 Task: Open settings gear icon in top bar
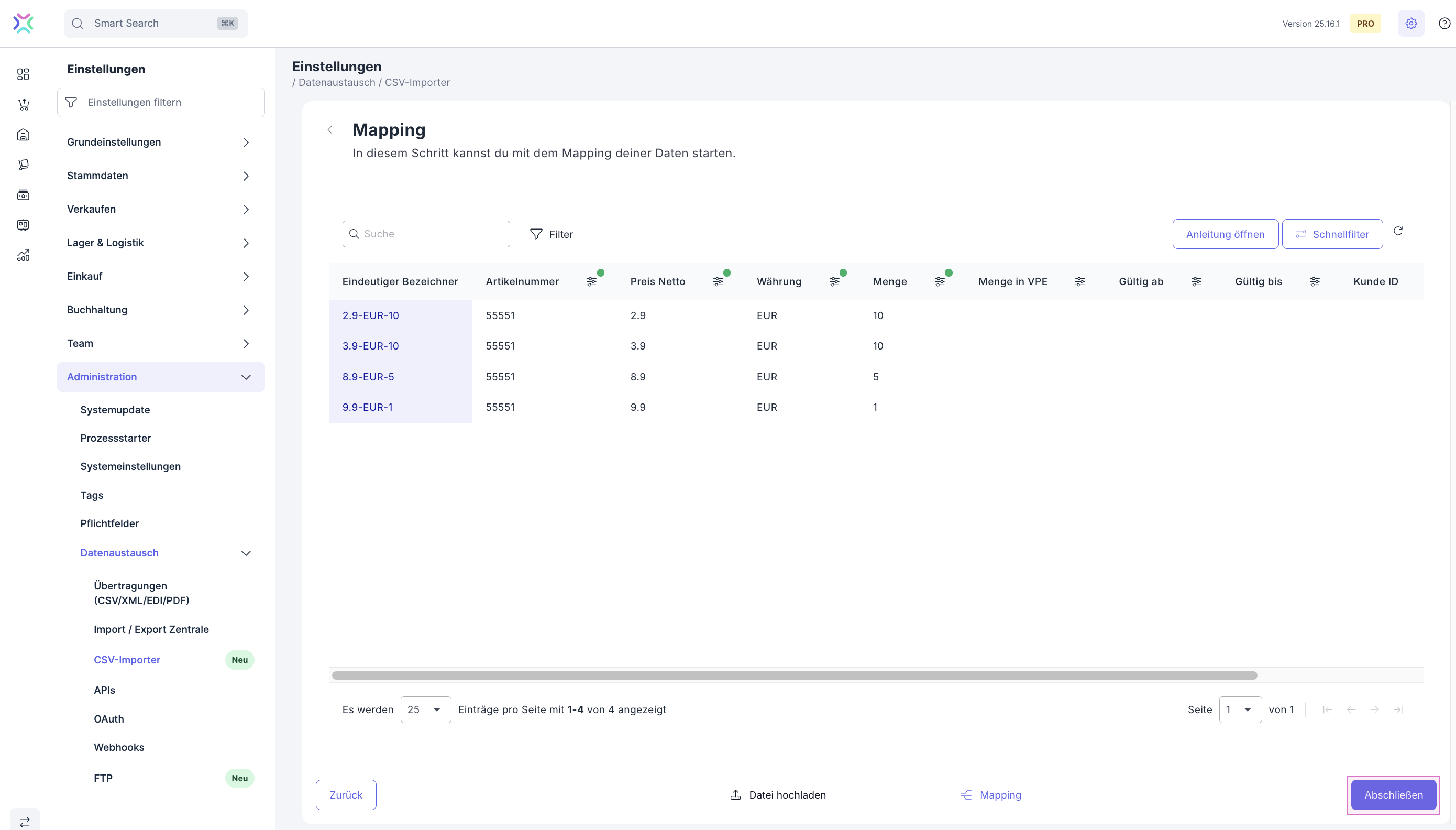click(1410, 24)
